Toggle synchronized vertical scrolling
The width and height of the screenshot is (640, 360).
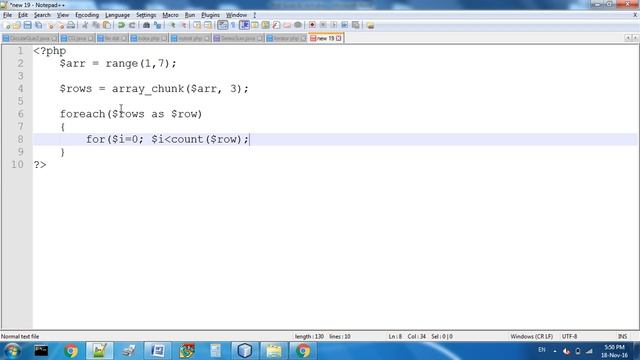coord(197,25)
